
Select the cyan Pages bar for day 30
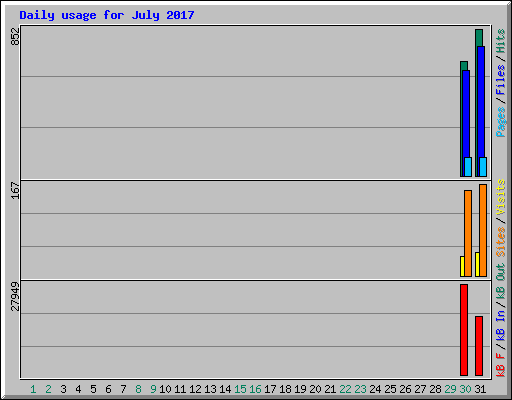tap(468, 167)
